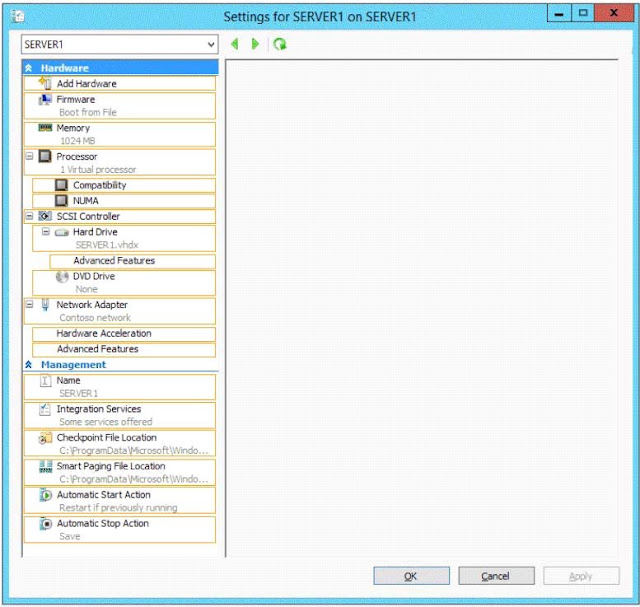Select the Network Adapter item
The width and height of the screenshot is (640, 607).
tap(120, 311)
